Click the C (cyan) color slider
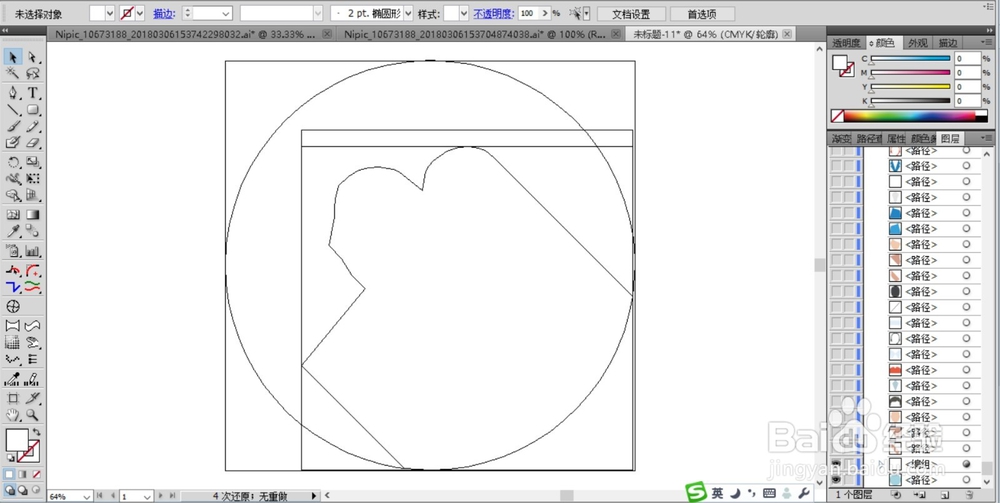The height and width of the screenshot is (503, 1000). coord(910,59)
